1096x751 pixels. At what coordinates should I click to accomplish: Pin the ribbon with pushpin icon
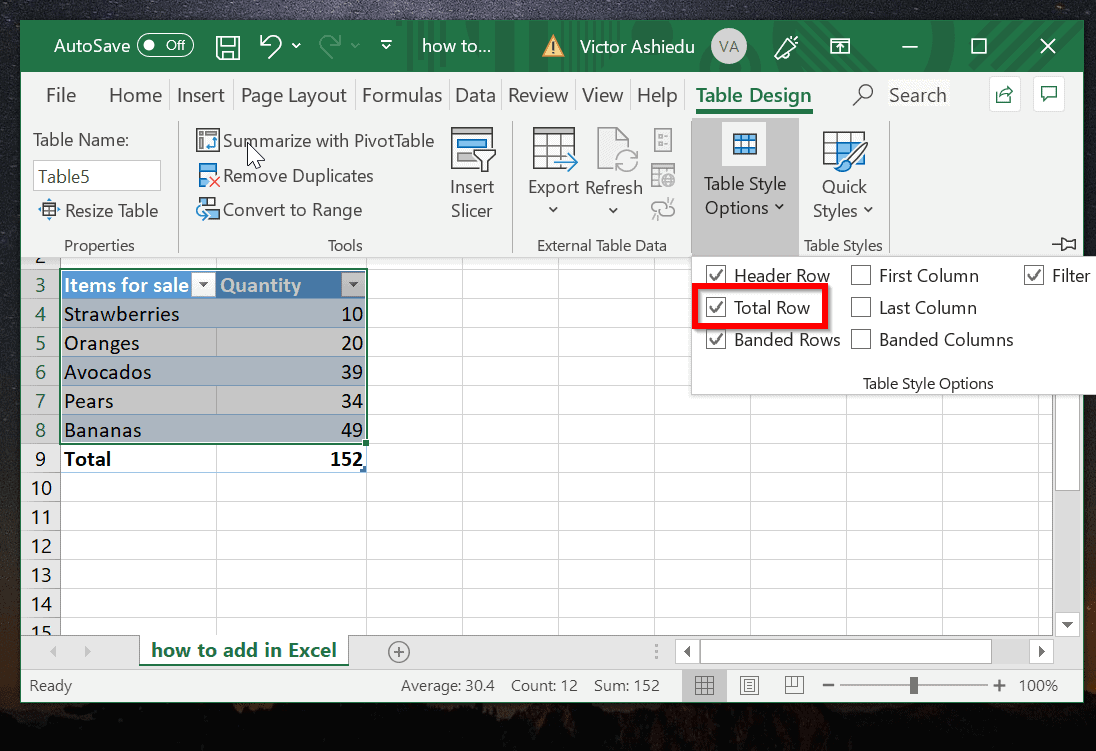coord(1064,244)
